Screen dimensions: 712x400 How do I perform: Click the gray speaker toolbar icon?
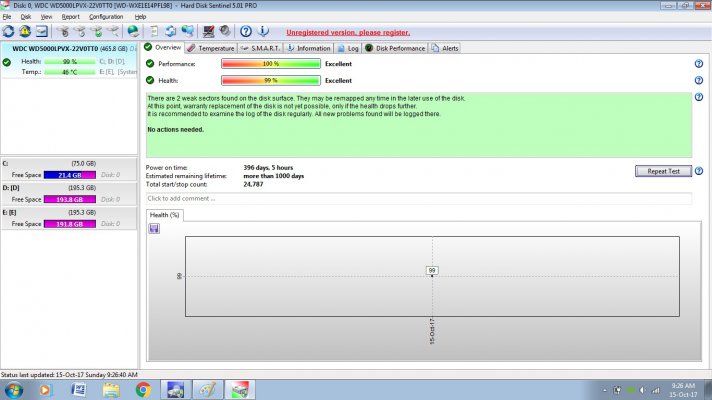coord(225,31)
